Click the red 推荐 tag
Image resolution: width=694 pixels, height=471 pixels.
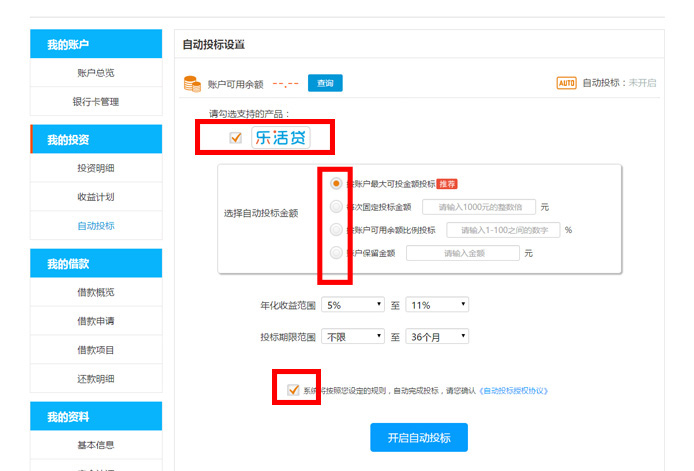pos(447,184)
